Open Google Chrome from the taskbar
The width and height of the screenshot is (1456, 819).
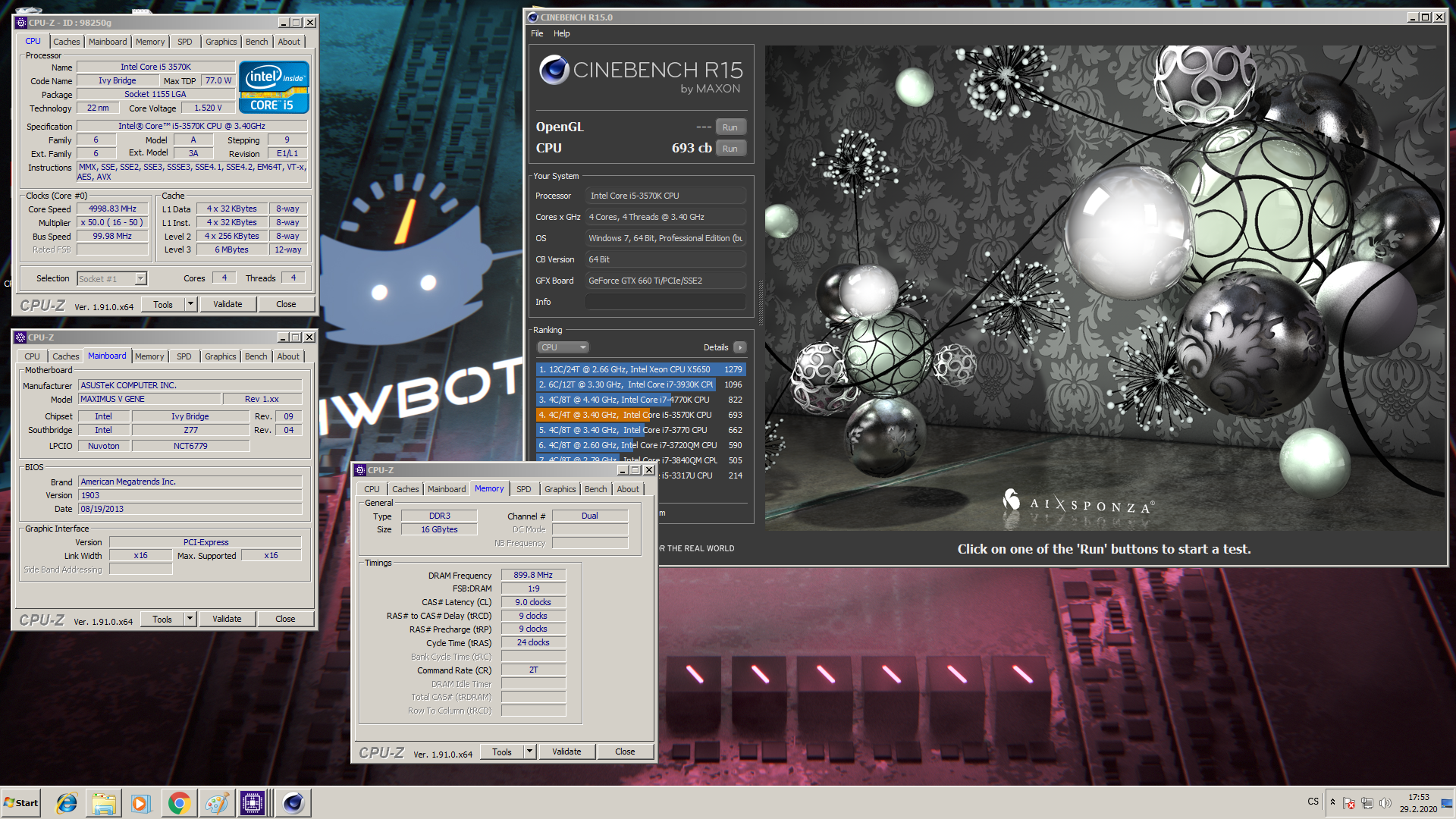point(179,803)
